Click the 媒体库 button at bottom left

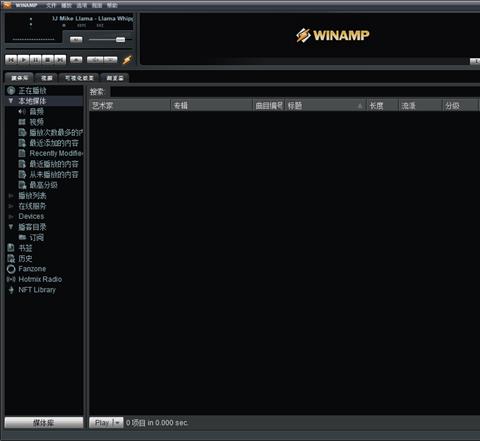(x=44, y=423)
